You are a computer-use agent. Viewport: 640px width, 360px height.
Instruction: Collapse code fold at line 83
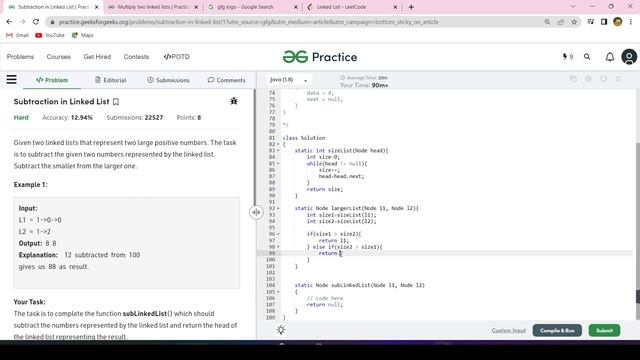pyautogui.click(x=278, y=151)
